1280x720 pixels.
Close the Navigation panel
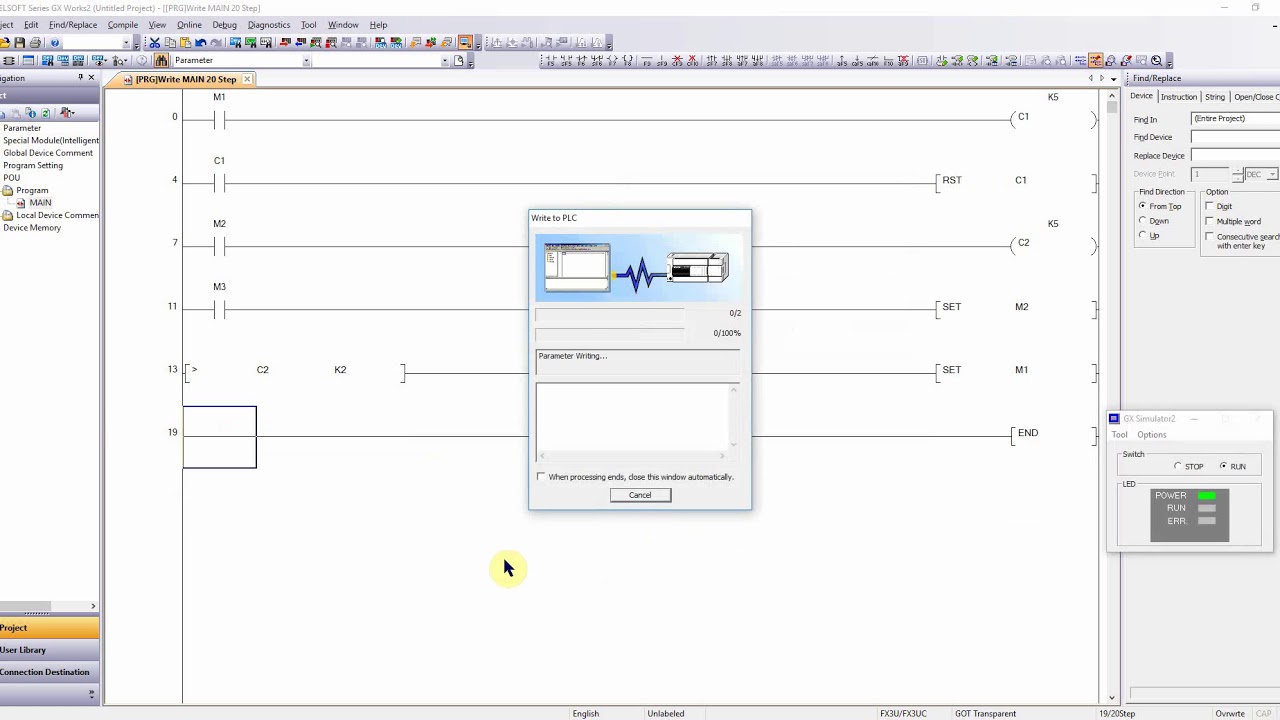(91, 78)
